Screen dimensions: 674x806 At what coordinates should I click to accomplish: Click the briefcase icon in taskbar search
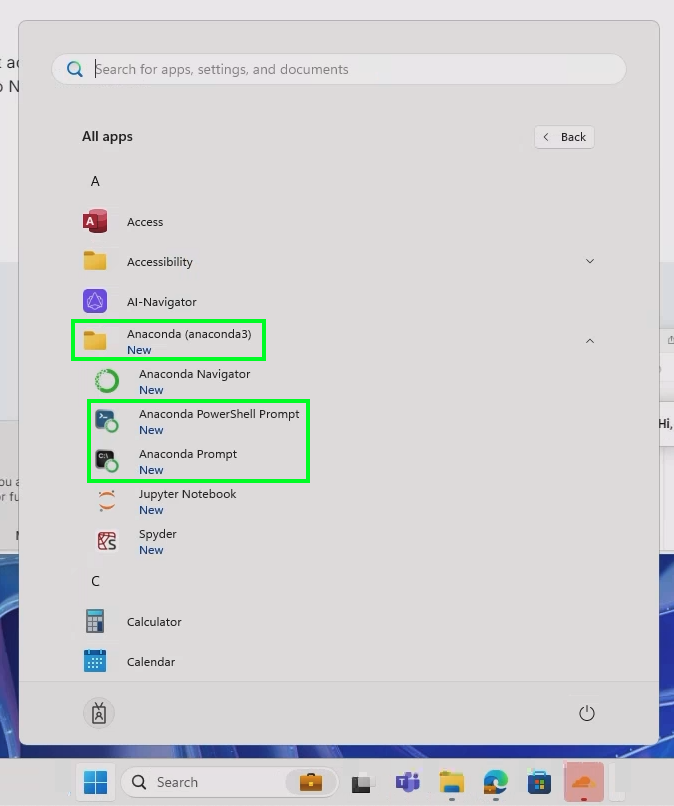click(311, 782)
